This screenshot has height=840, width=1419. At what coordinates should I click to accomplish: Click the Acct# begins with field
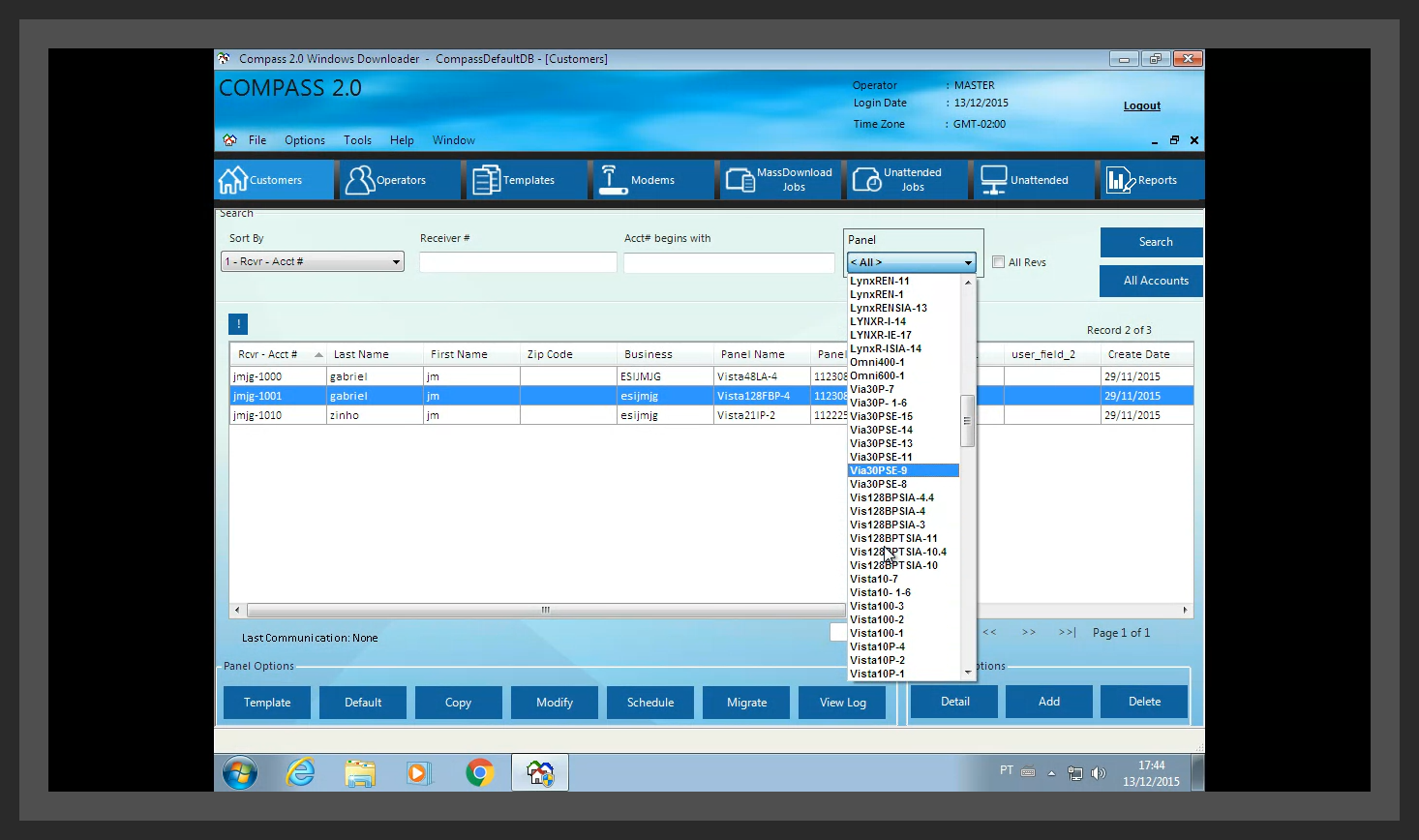coord(729,262)
